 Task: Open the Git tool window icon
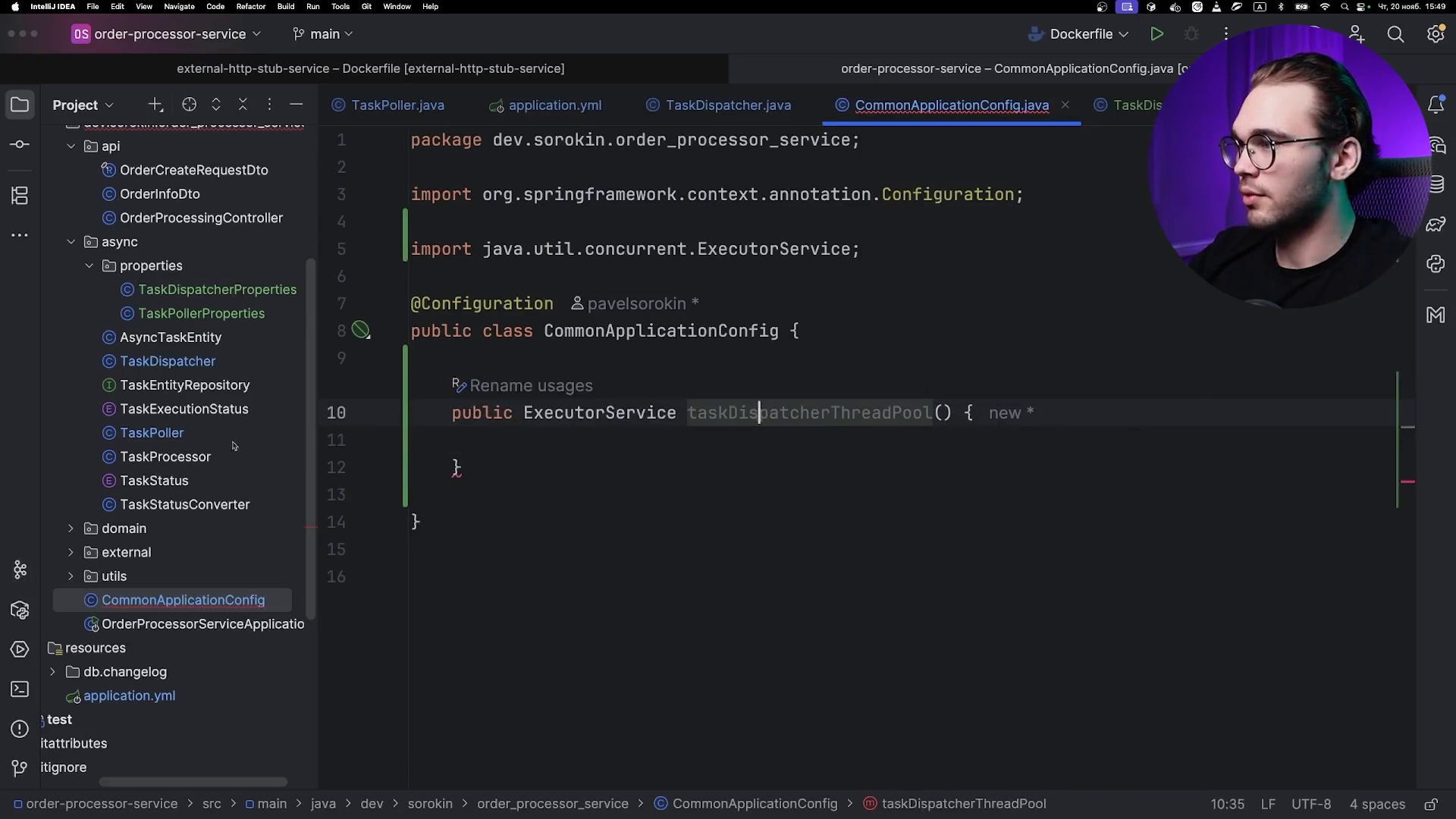click(20, 767)
